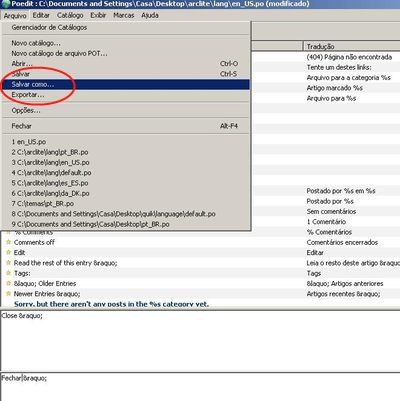Click the star icon next to Edit
Viewport: 400px width, 401px height.
9,252
